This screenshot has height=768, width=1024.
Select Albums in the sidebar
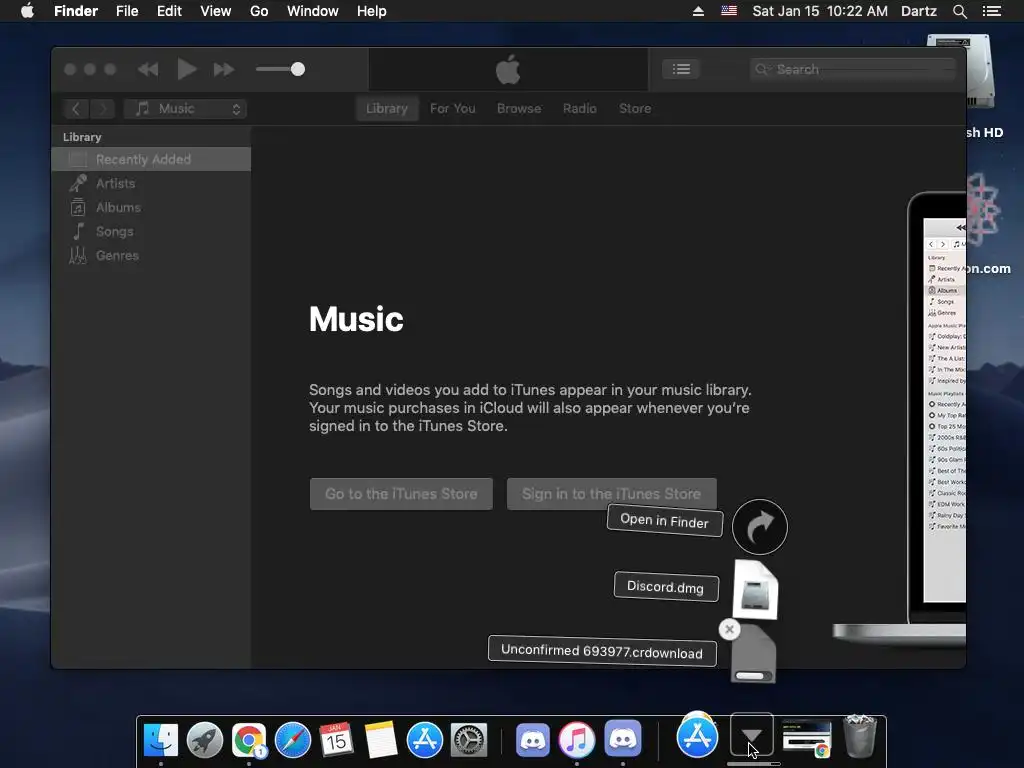point(151,208)
